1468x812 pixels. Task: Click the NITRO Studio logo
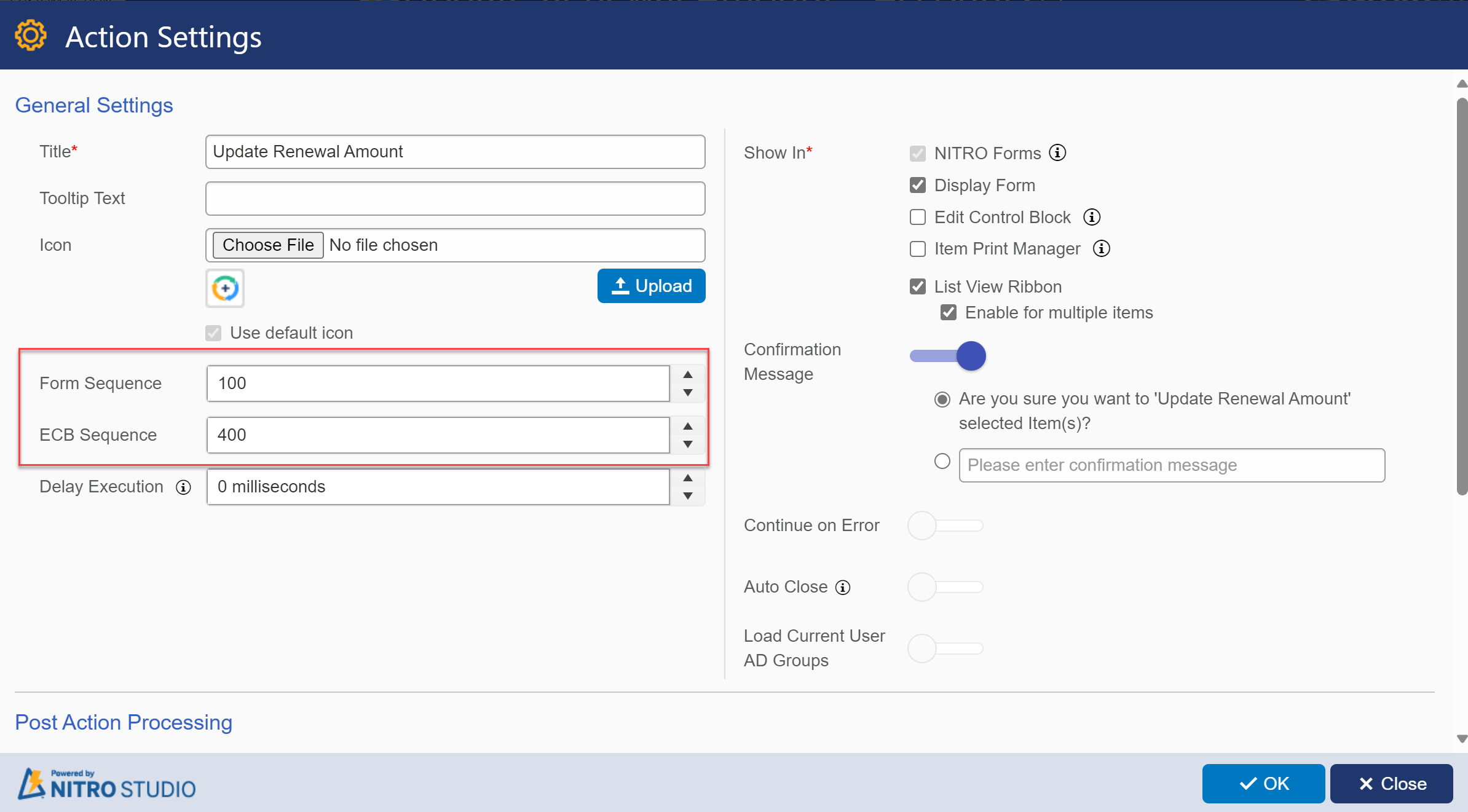click(x=106, y=784)
